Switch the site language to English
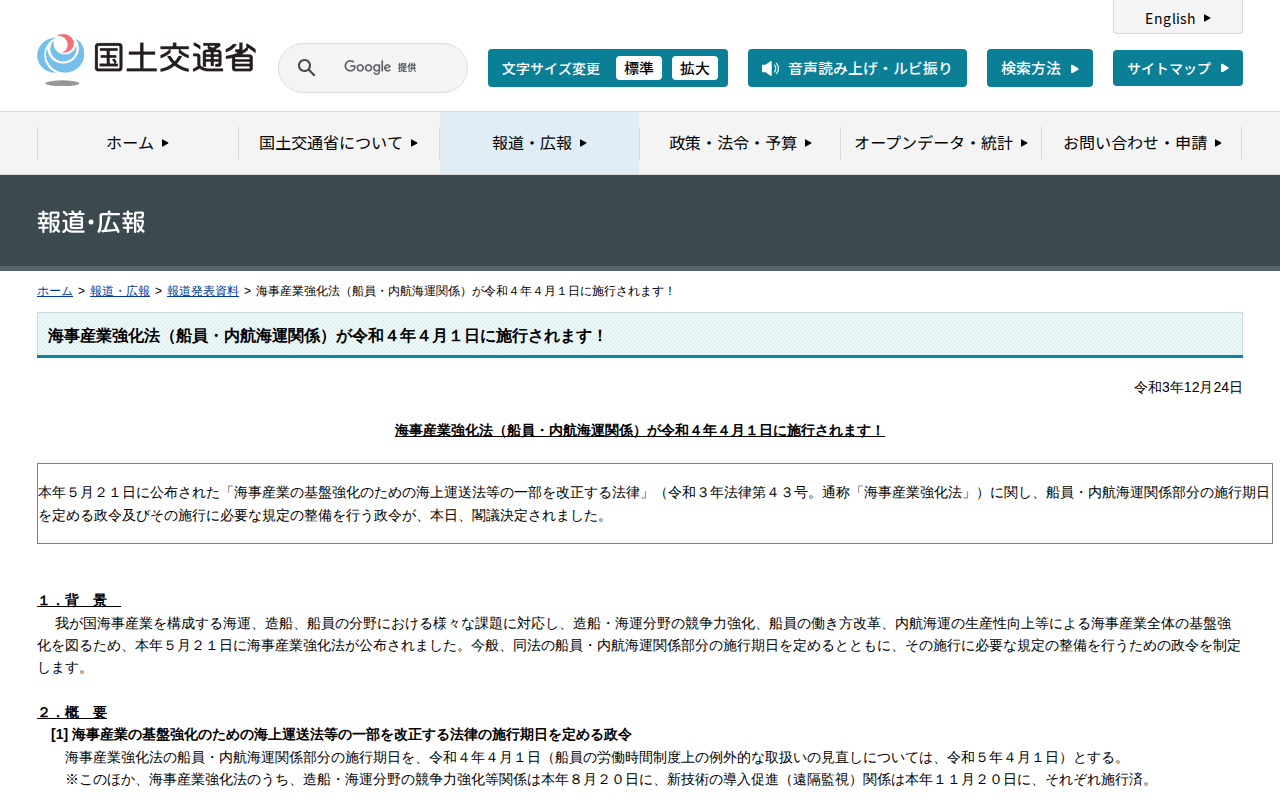The image size is (1280, 800). [x=1177, y=18]
